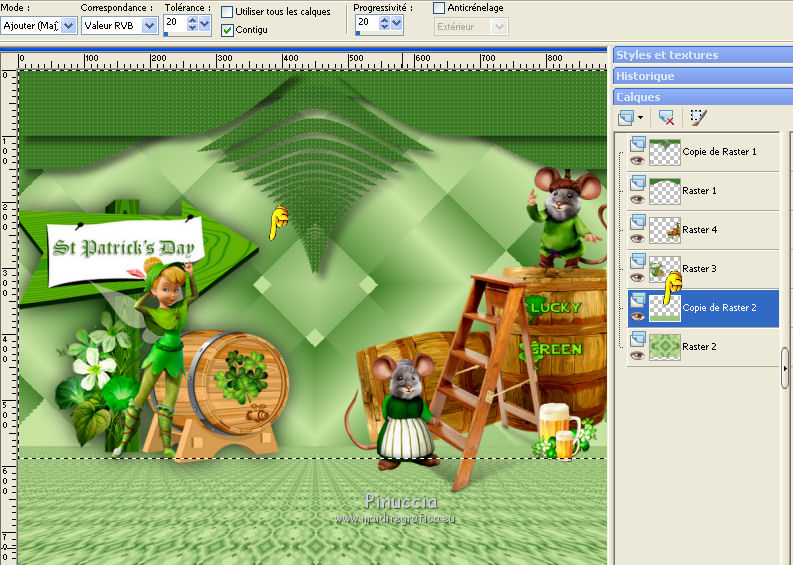Click the Tolérance value field
The width and height of the screenshot is (793, 565).
(x=174, y=23)
